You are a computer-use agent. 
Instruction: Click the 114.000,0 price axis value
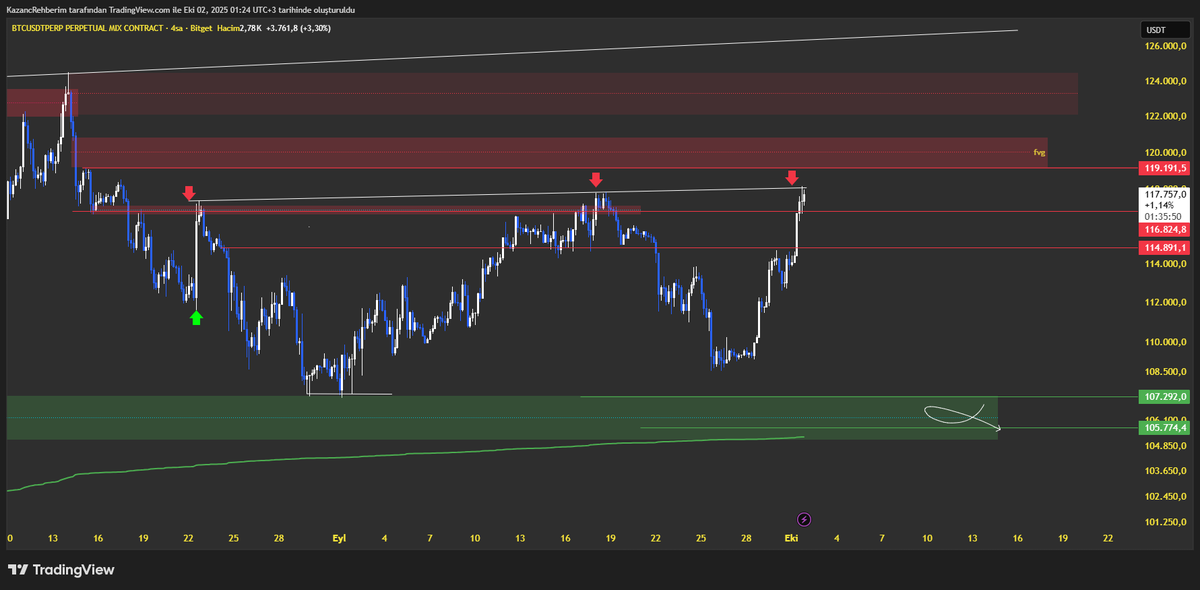(x=1166, y=264)
